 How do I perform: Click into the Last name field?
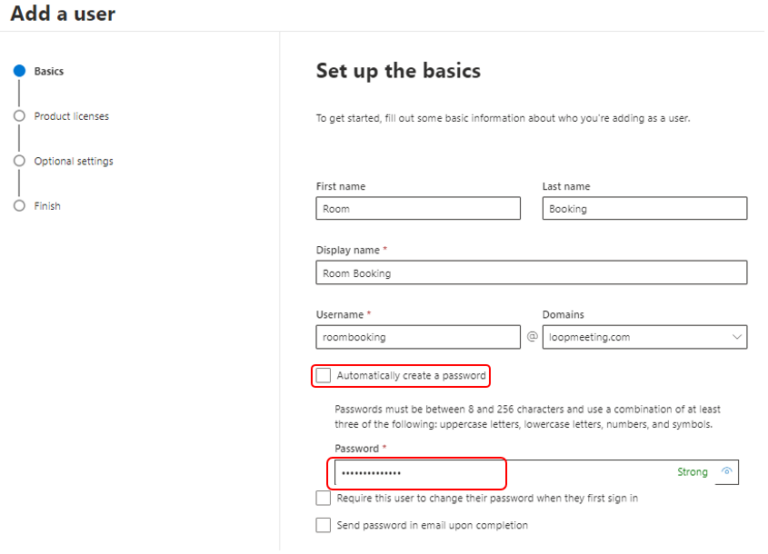click(645, 208)
